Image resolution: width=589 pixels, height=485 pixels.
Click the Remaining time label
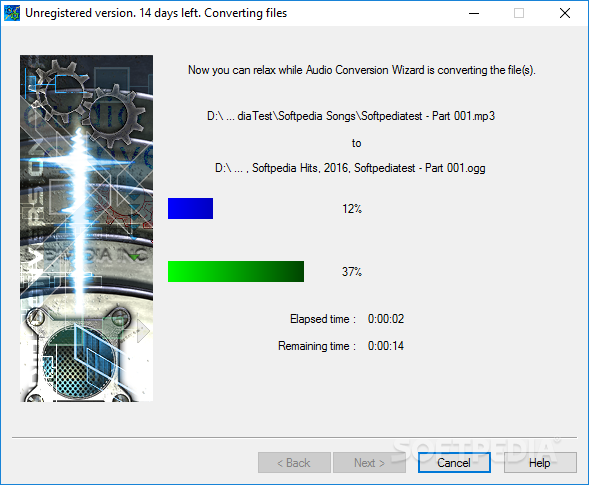click(317, 346)
